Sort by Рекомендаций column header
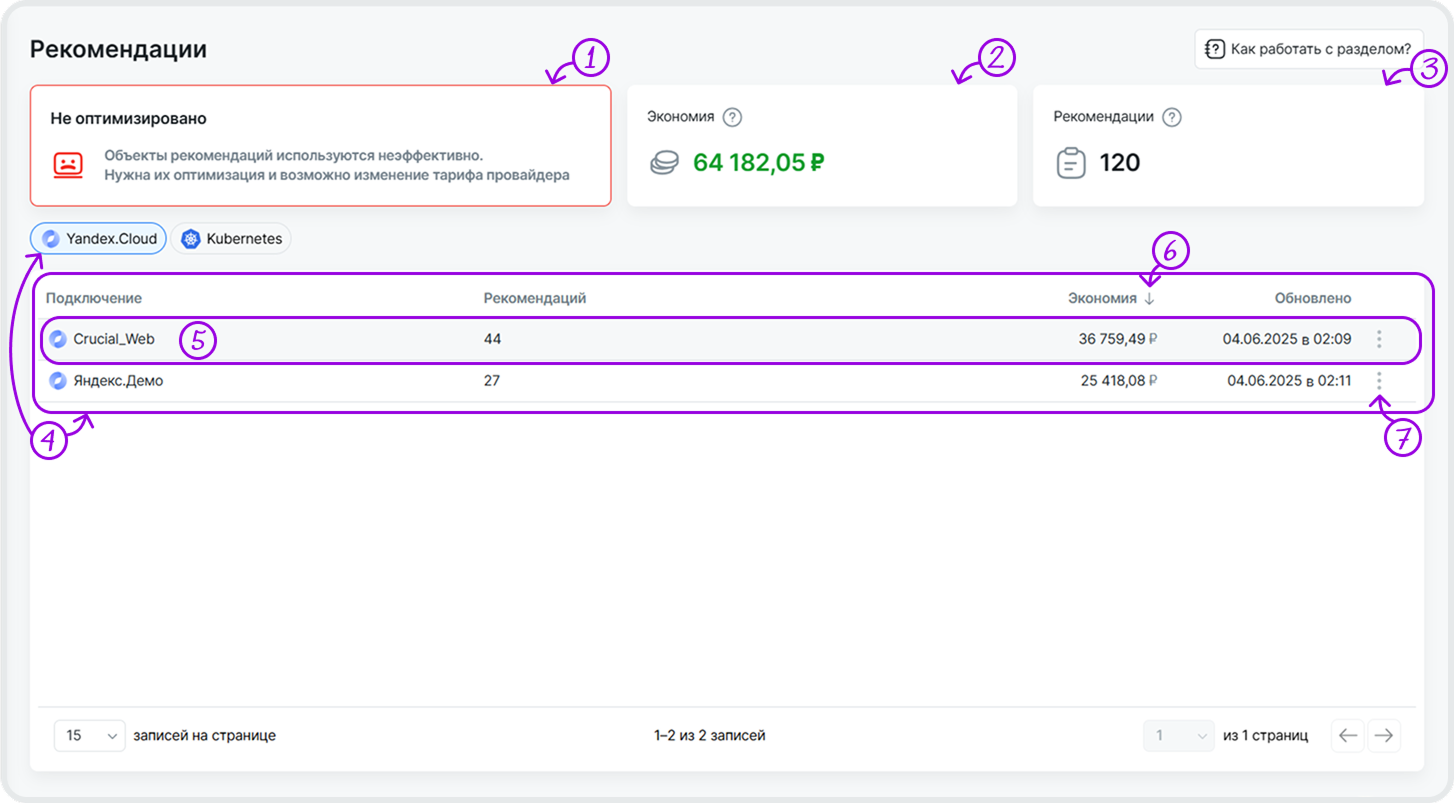The image size is (1454, 803). point(534,298)
